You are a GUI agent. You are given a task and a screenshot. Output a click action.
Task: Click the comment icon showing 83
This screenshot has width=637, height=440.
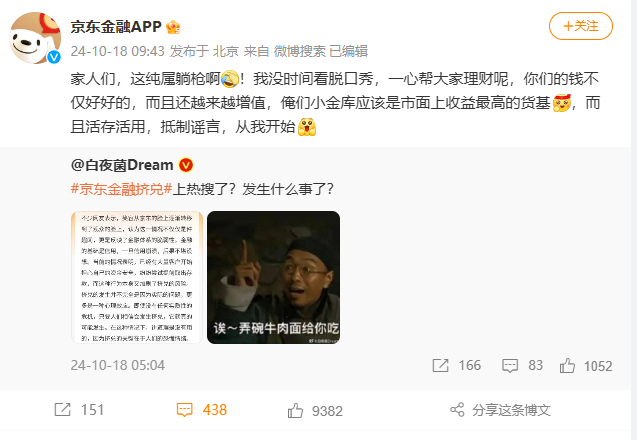click(x=510, y=366)
